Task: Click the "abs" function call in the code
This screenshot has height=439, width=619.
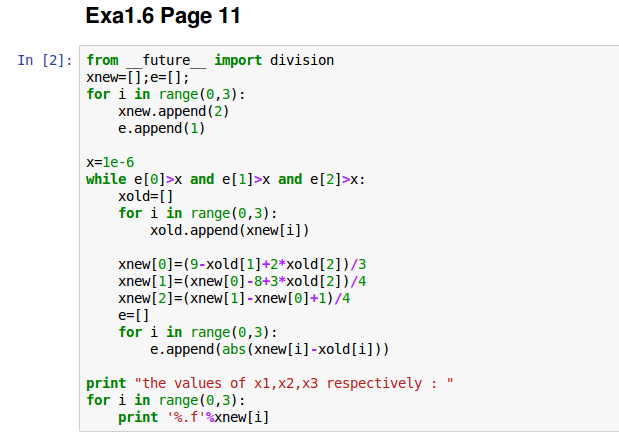Action: tap(213, 349)
